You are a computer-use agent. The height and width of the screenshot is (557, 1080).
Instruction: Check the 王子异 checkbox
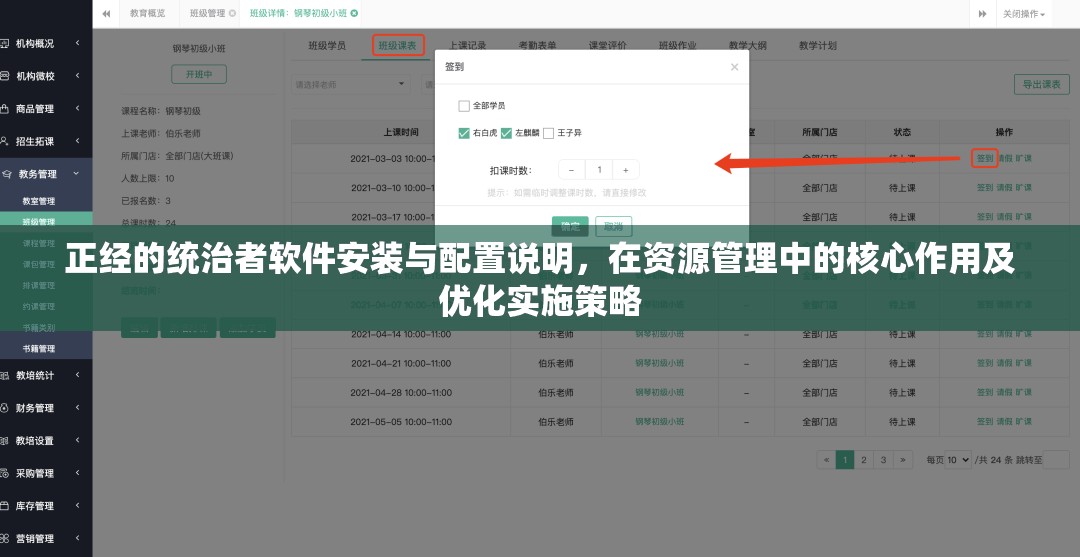548,133
